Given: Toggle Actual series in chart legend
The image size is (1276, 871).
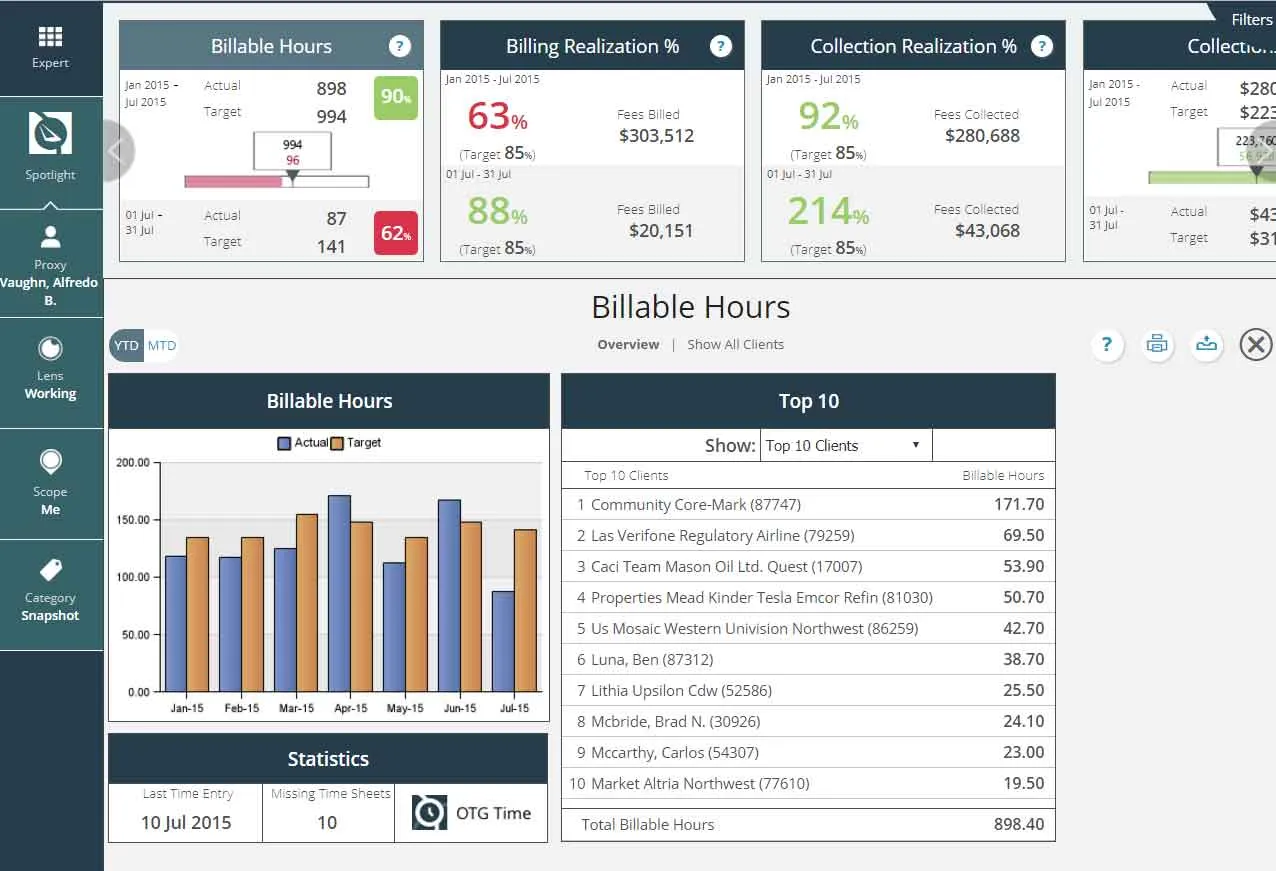Looking at the screenshot, I should tap(284, 443).
